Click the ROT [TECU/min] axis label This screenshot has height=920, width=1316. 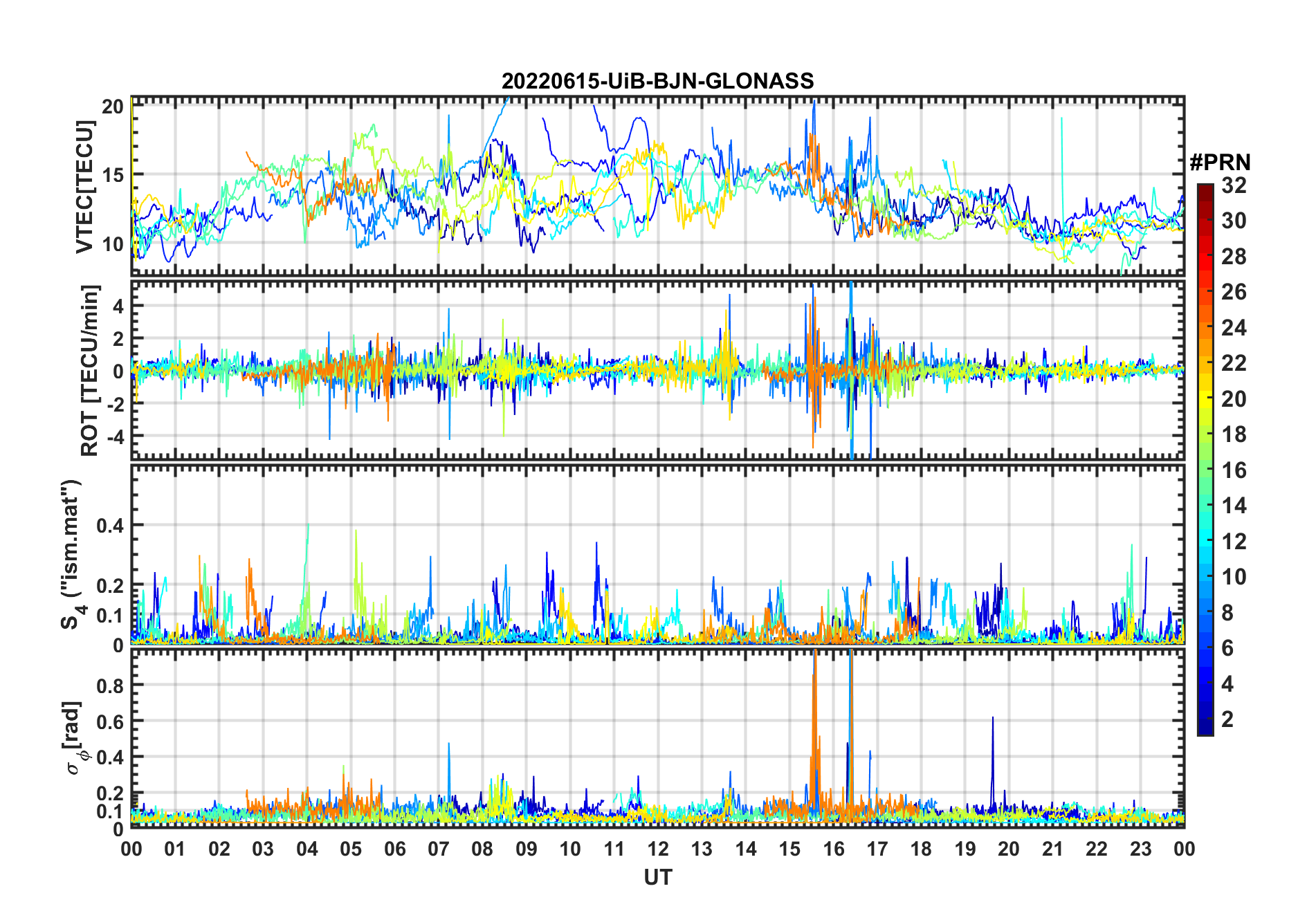[89, 370]
